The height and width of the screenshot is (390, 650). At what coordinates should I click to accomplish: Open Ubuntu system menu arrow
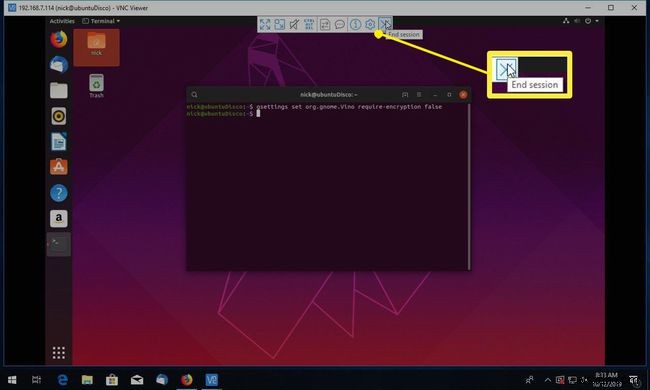(597, 21)
